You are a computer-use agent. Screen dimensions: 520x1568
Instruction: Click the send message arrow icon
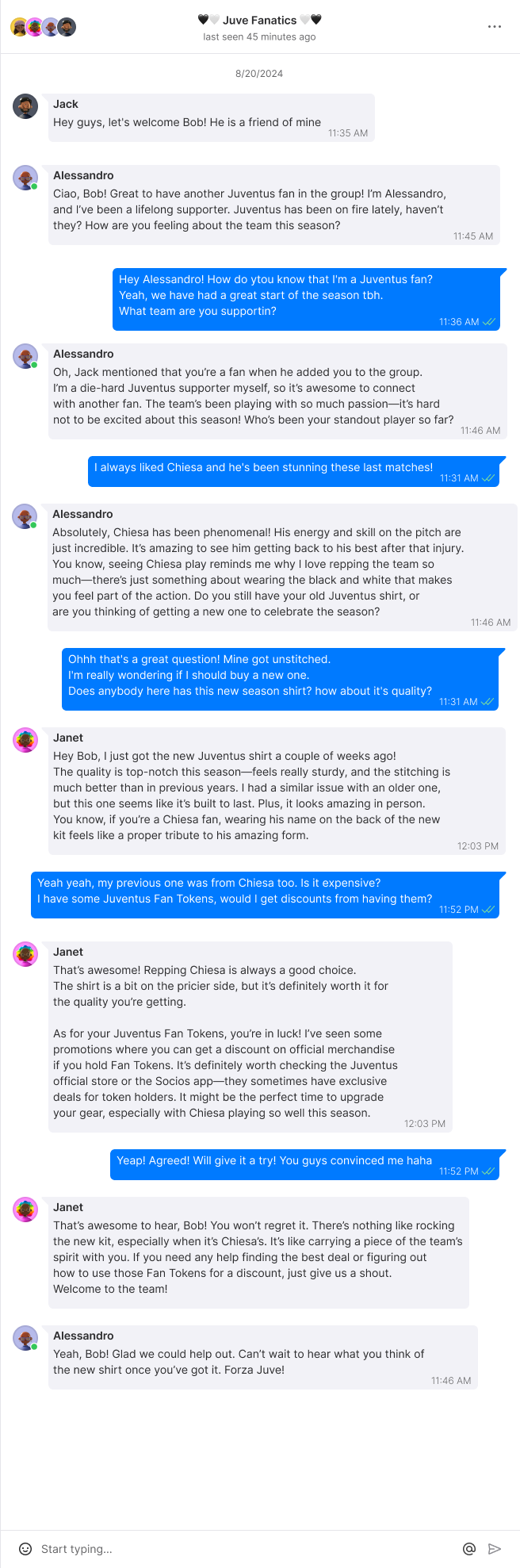(495, 1548)
